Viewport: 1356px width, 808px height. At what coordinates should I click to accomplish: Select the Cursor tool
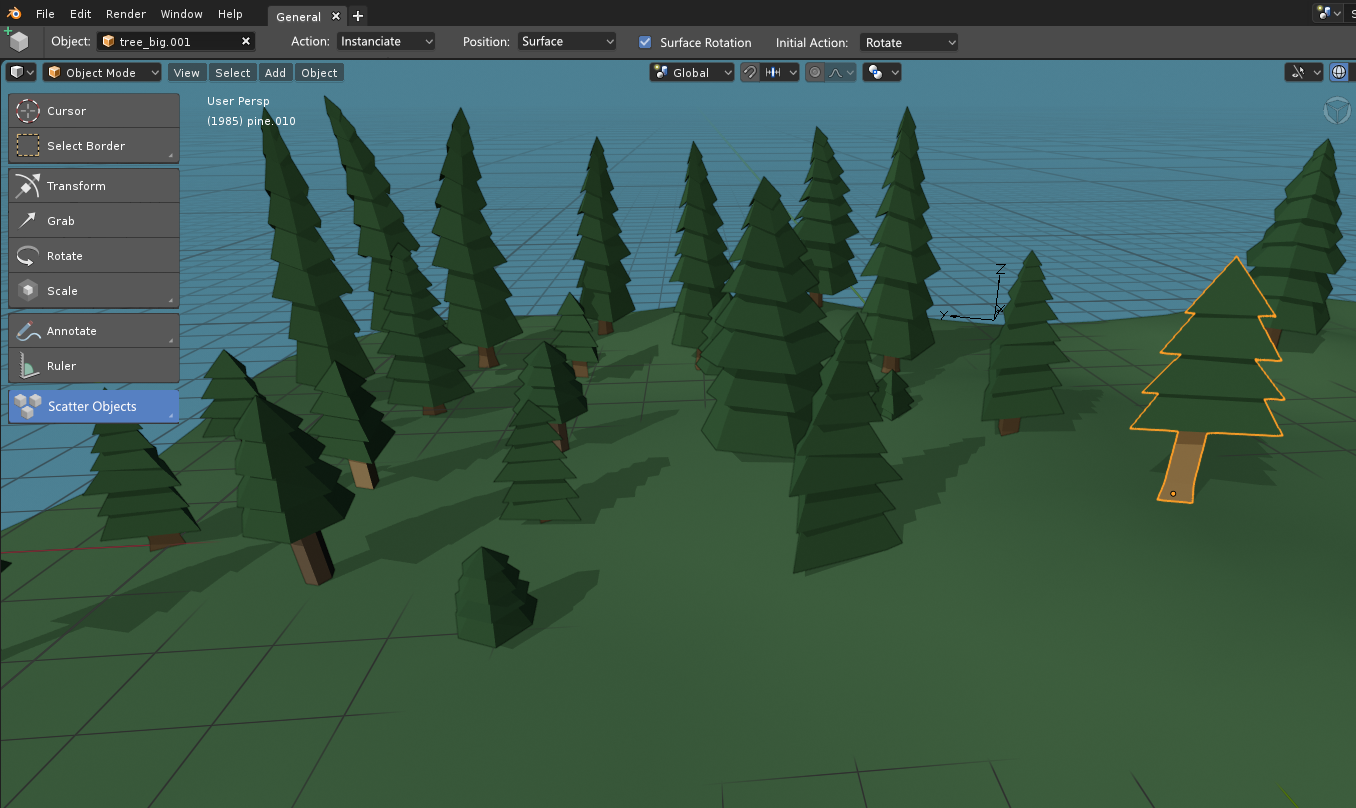(94, 111)
